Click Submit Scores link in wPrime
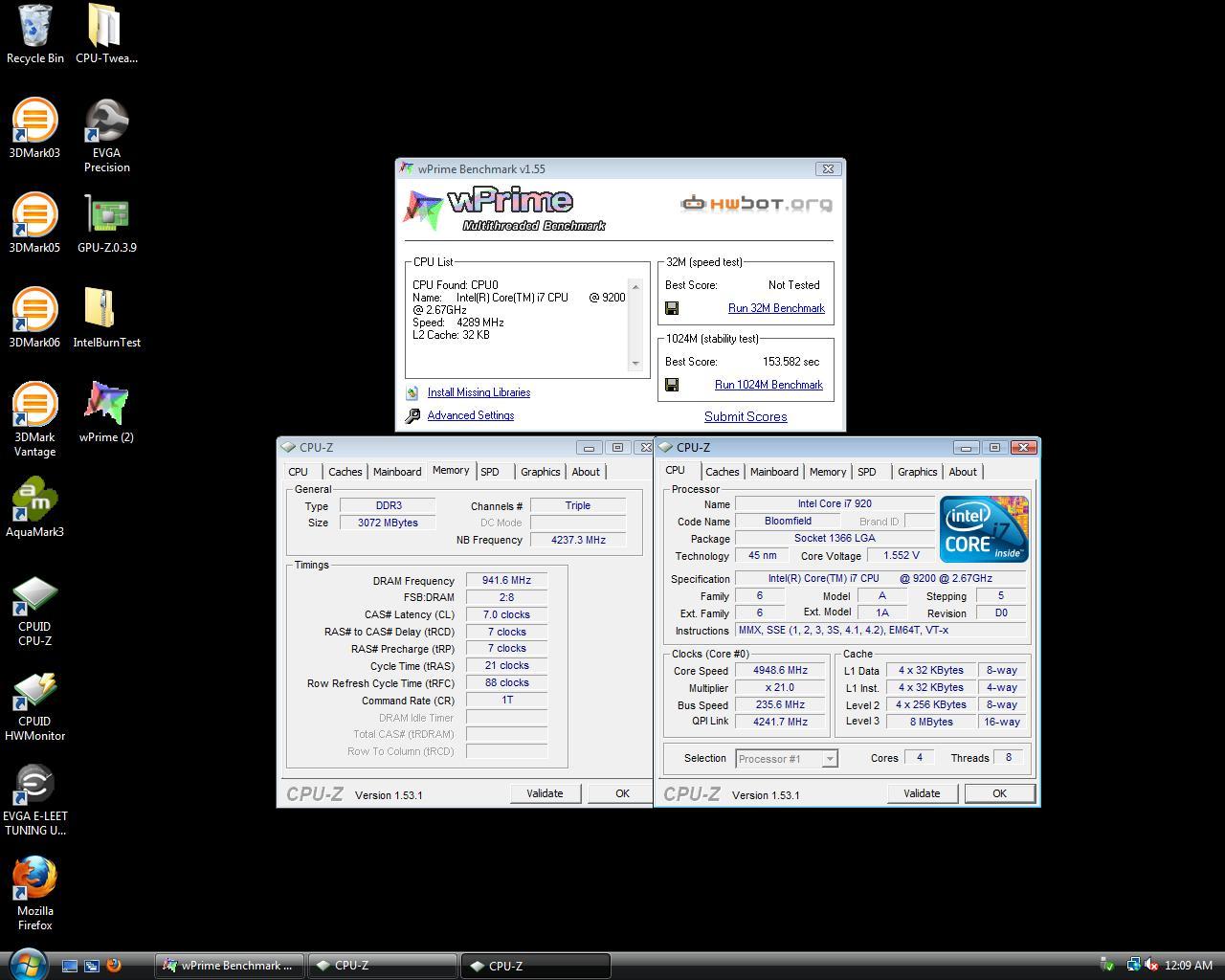 [746, 416]
